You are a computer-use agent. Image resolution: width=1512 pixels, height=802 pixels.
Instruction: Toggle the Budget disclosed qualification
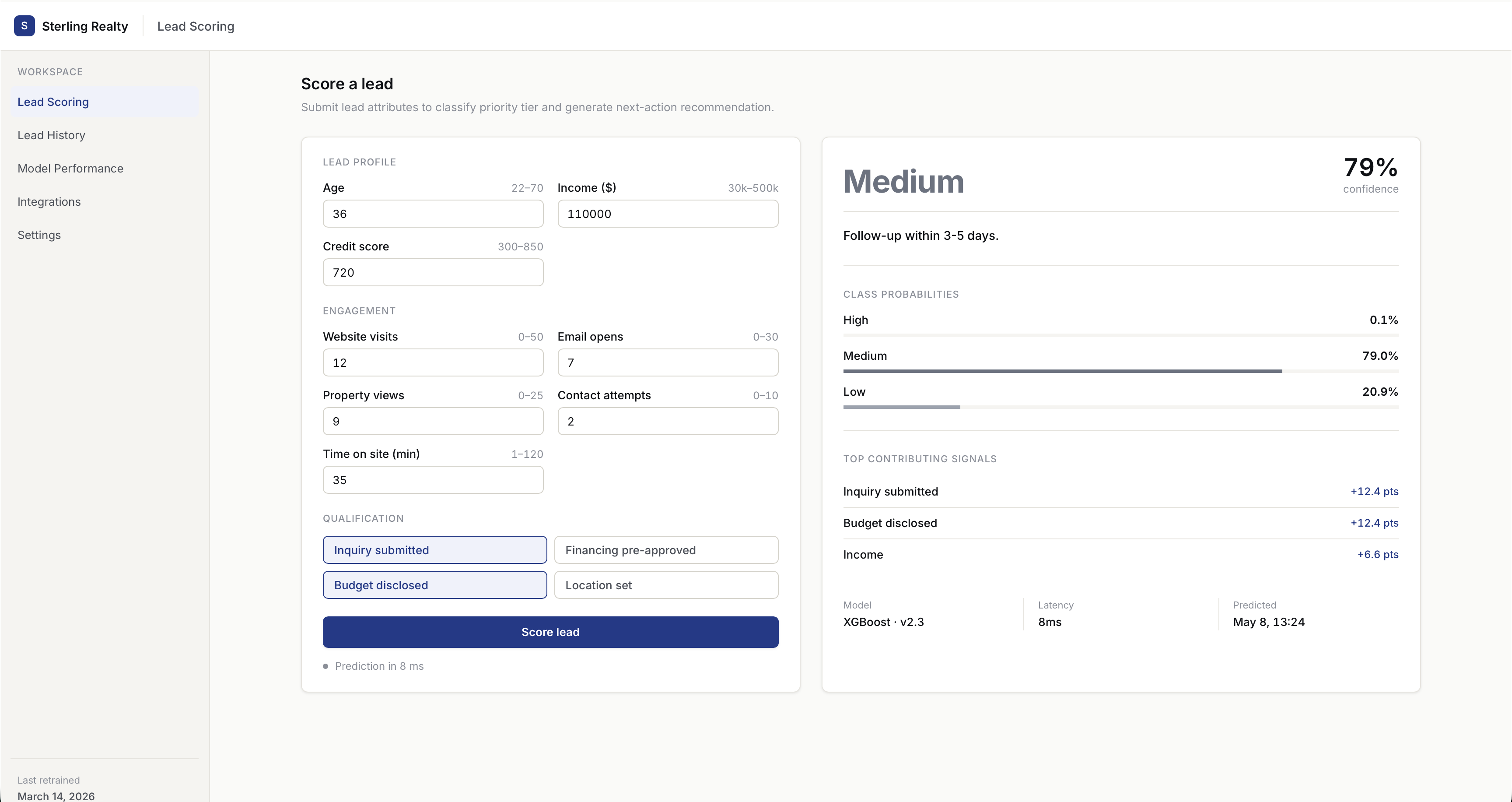[x=434, y=585]
